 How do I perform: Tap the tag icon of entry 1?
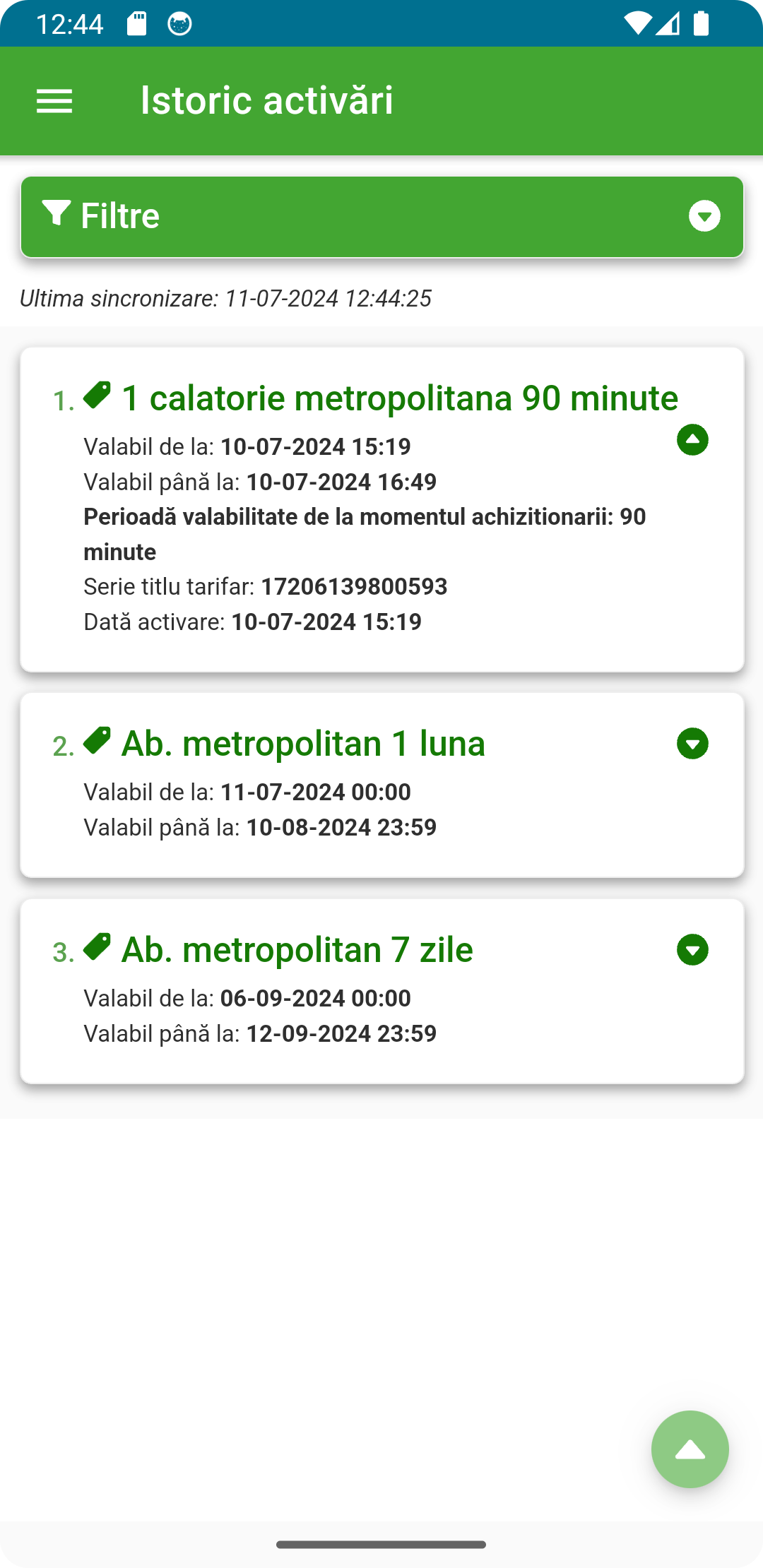click(97, 396)
